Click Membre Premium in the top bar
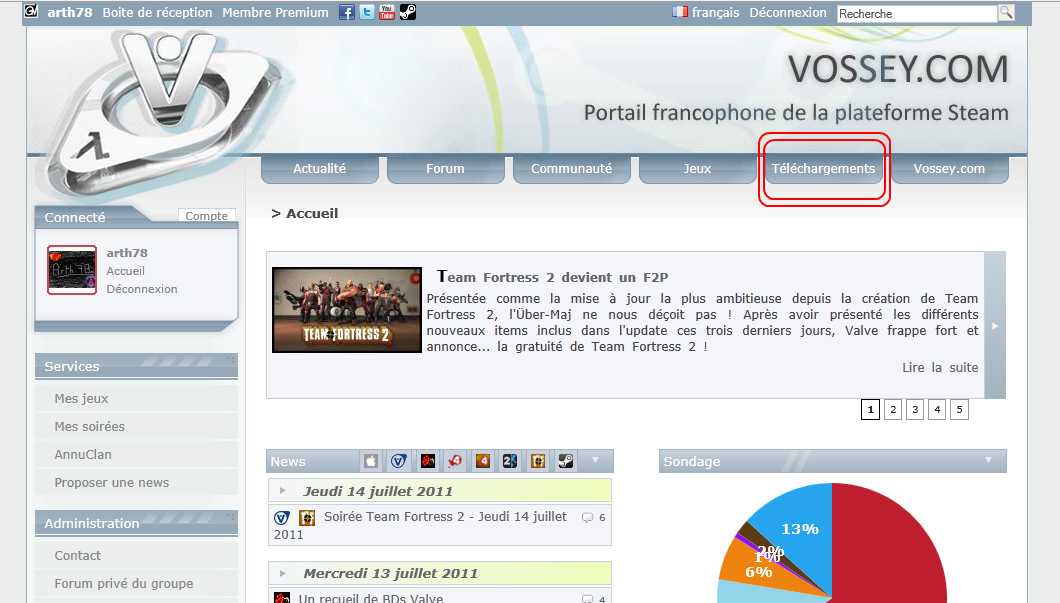The image size is (1060, 603). coord(275,12)
